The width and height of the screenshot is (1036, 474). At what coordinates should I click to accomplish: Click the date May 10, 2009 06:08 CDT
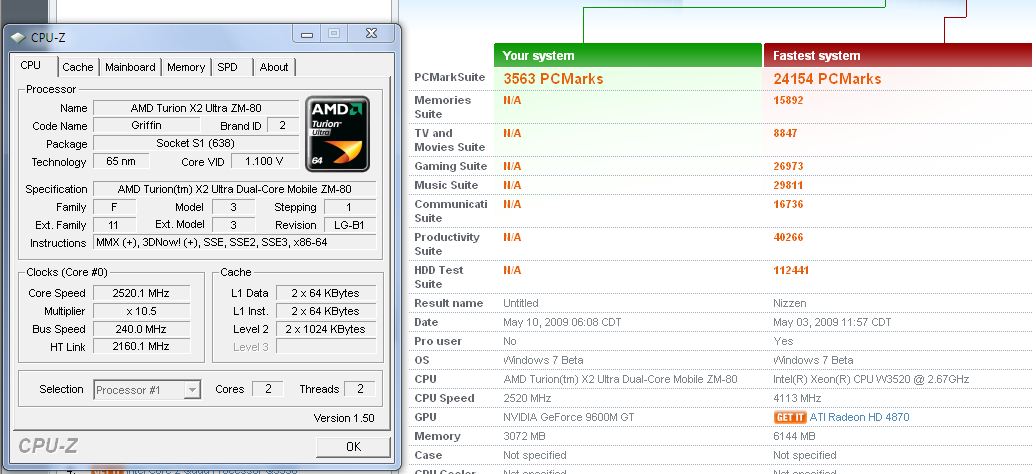coord(562,322)
